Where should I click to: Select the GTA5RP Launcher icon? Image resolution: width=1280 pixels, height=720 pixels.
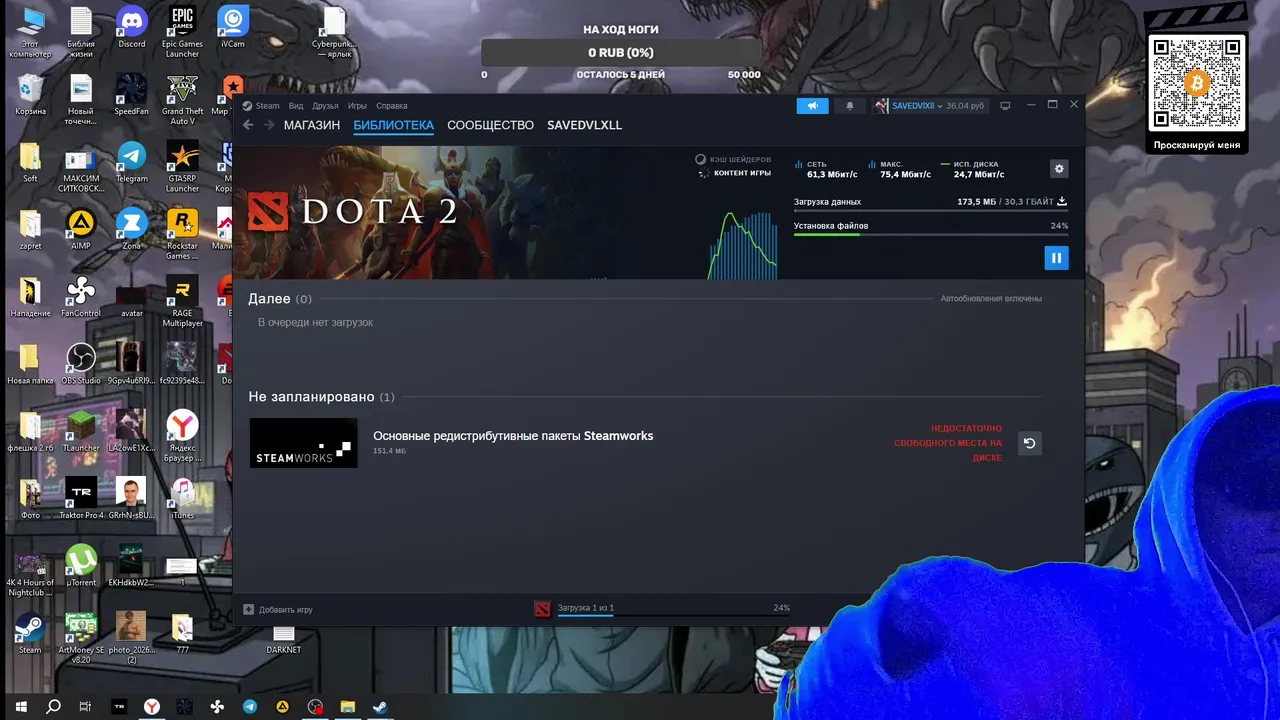[182, 167]
